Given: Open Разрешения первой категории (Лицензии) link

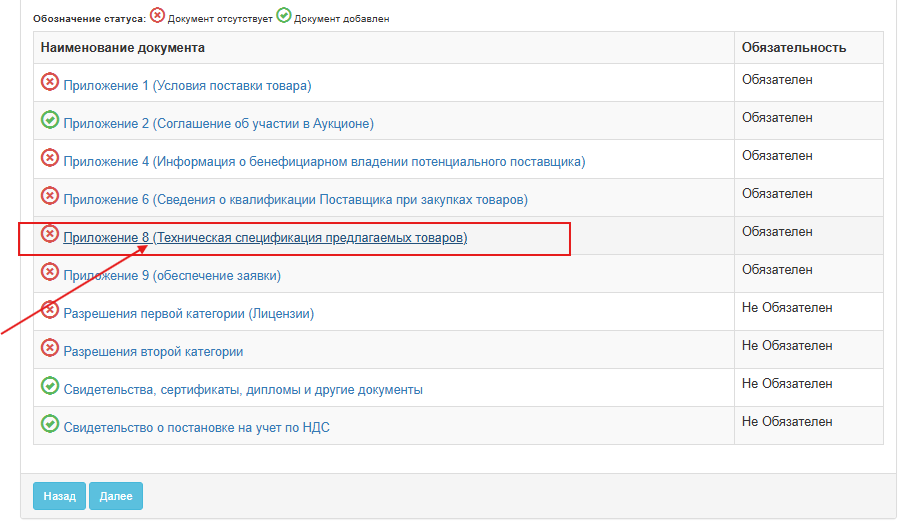Looking at the screenshot, I should click(188, 313).
